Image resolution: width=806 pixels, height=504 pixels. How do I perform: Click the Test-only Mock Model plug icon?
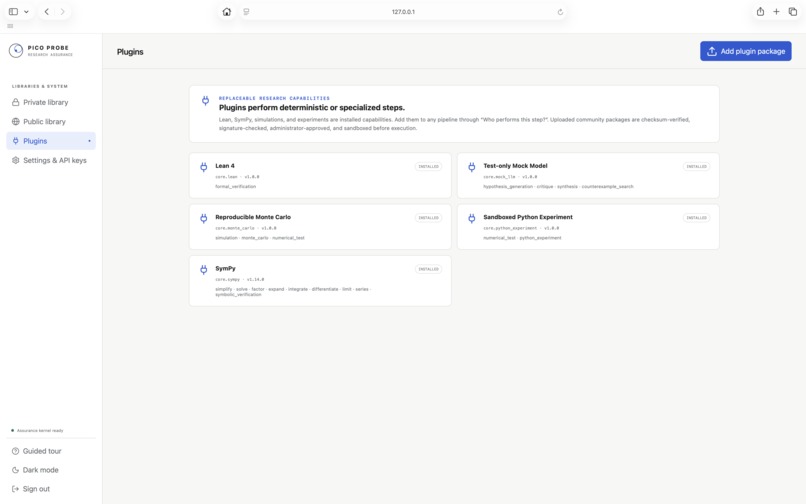point(471,167)
